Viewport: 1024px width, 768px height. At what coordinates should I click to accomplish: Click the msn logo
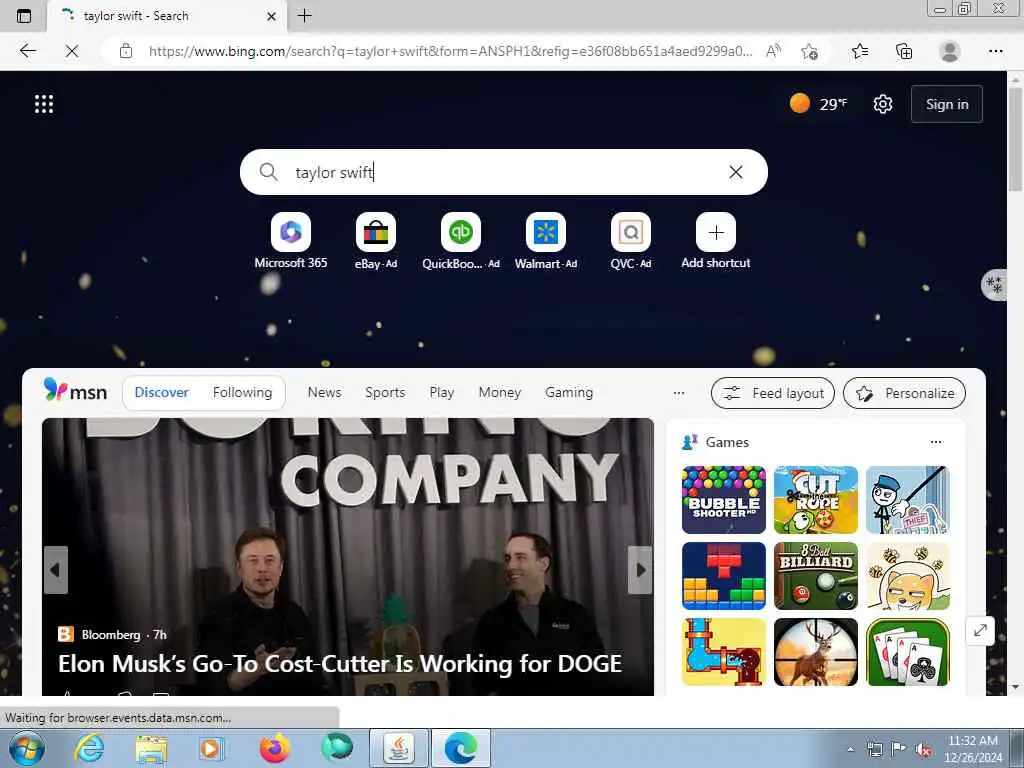(x=75, y=391)
